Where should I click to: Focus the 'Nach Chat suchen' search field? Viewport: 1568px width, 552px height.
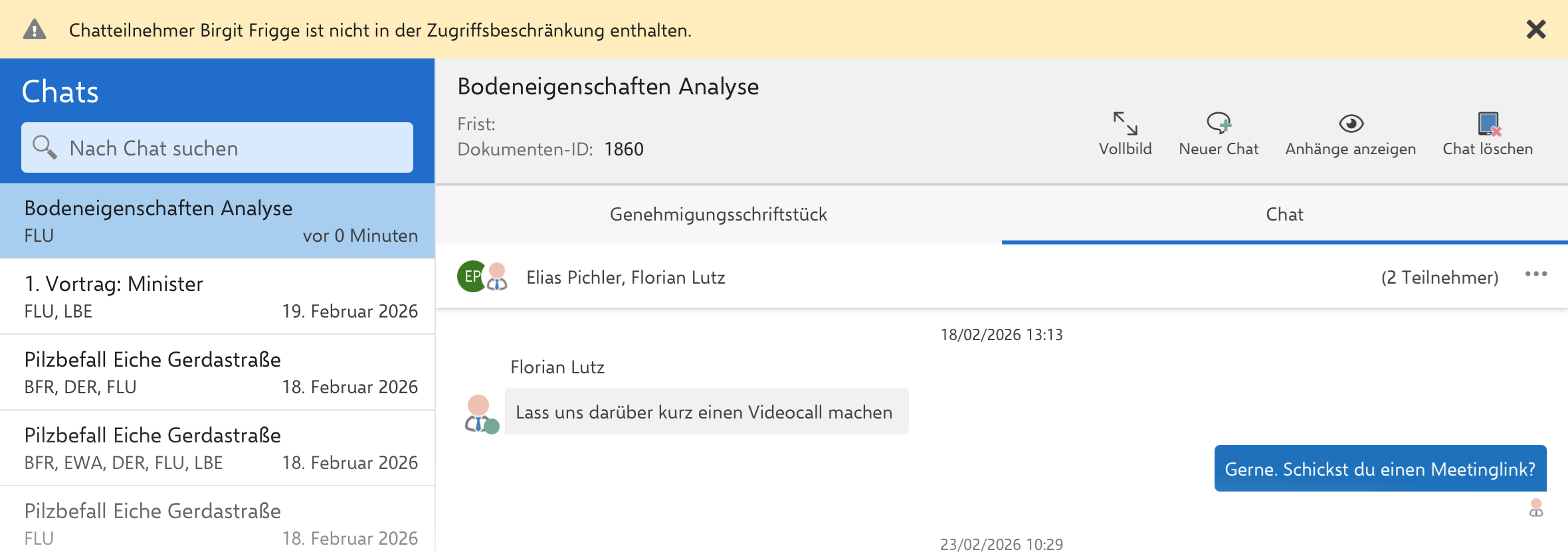[x=217, y=147]
